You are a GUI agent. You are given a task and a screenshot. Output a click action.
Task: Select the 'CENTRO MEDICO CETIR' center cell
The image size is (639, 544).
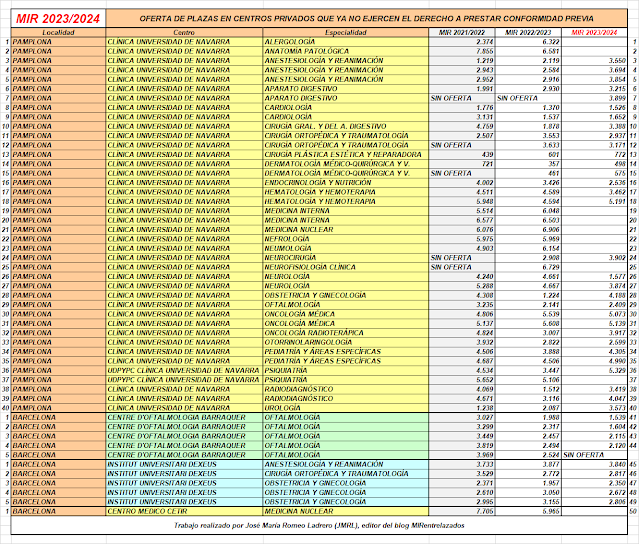tap(184, 511)
